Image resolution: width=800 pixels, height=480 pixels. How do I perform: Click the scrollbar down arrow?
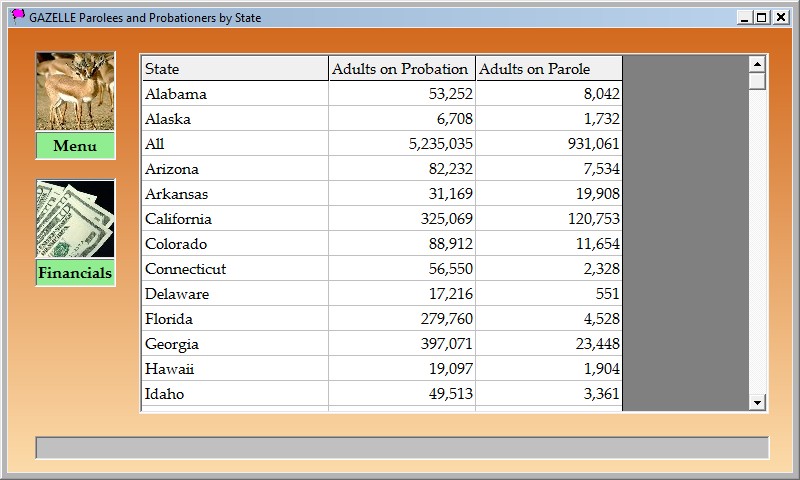[757, 402]
